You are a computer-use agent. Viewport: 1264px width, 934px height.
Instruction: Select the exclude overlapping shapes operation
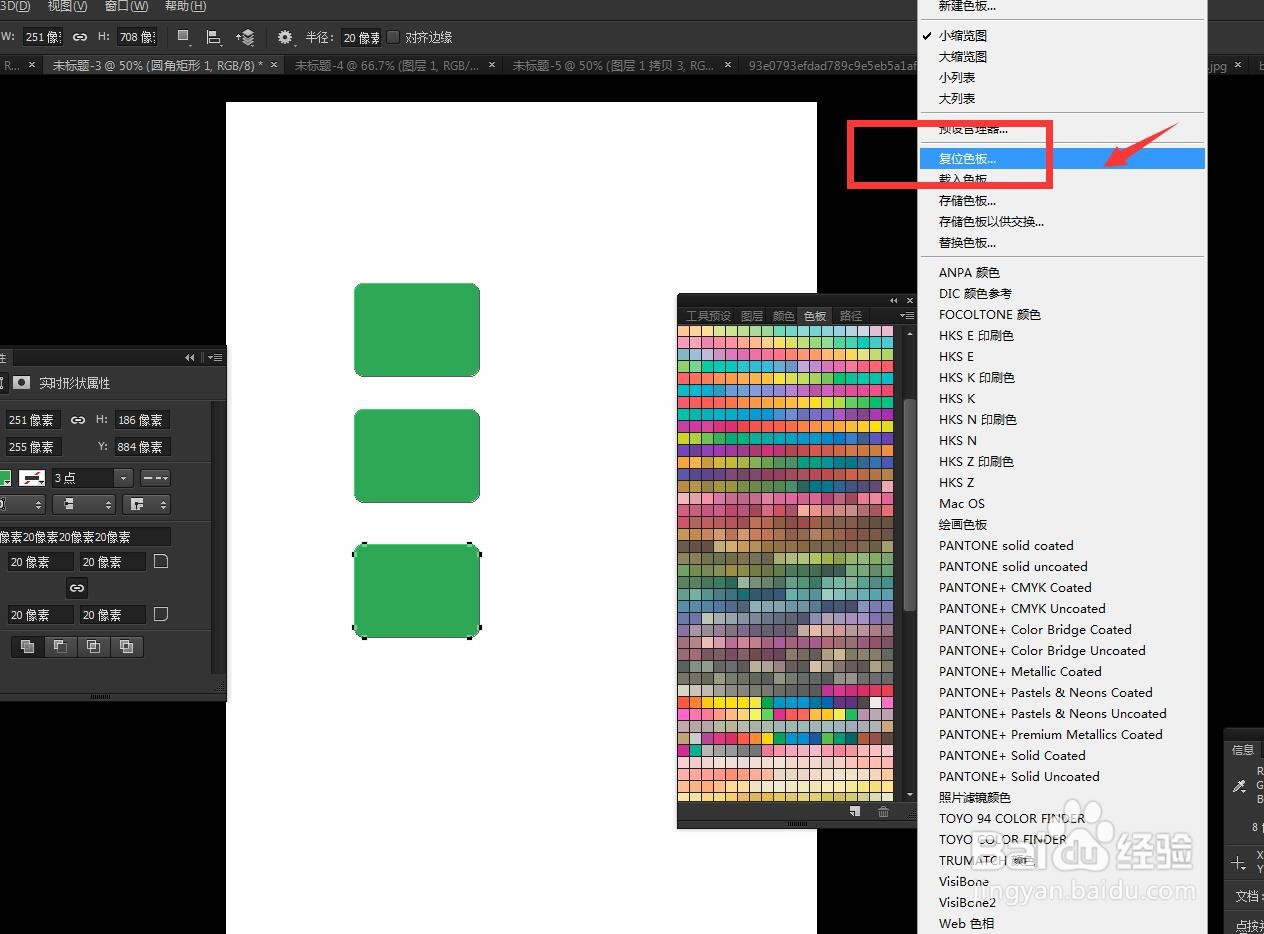coord(126,646)
